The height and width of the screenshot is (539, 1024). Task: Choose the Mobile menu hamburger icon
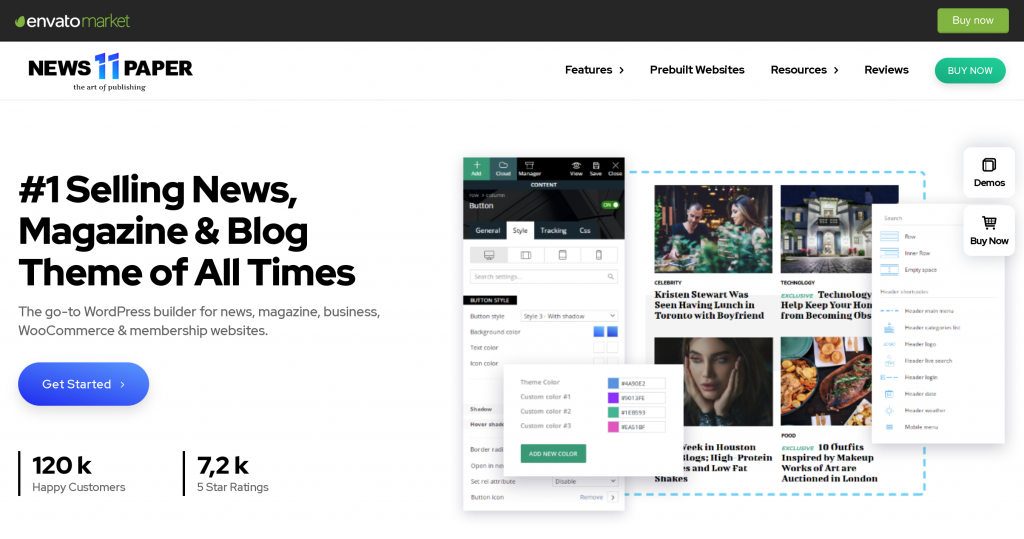click(x=889, y=427)
